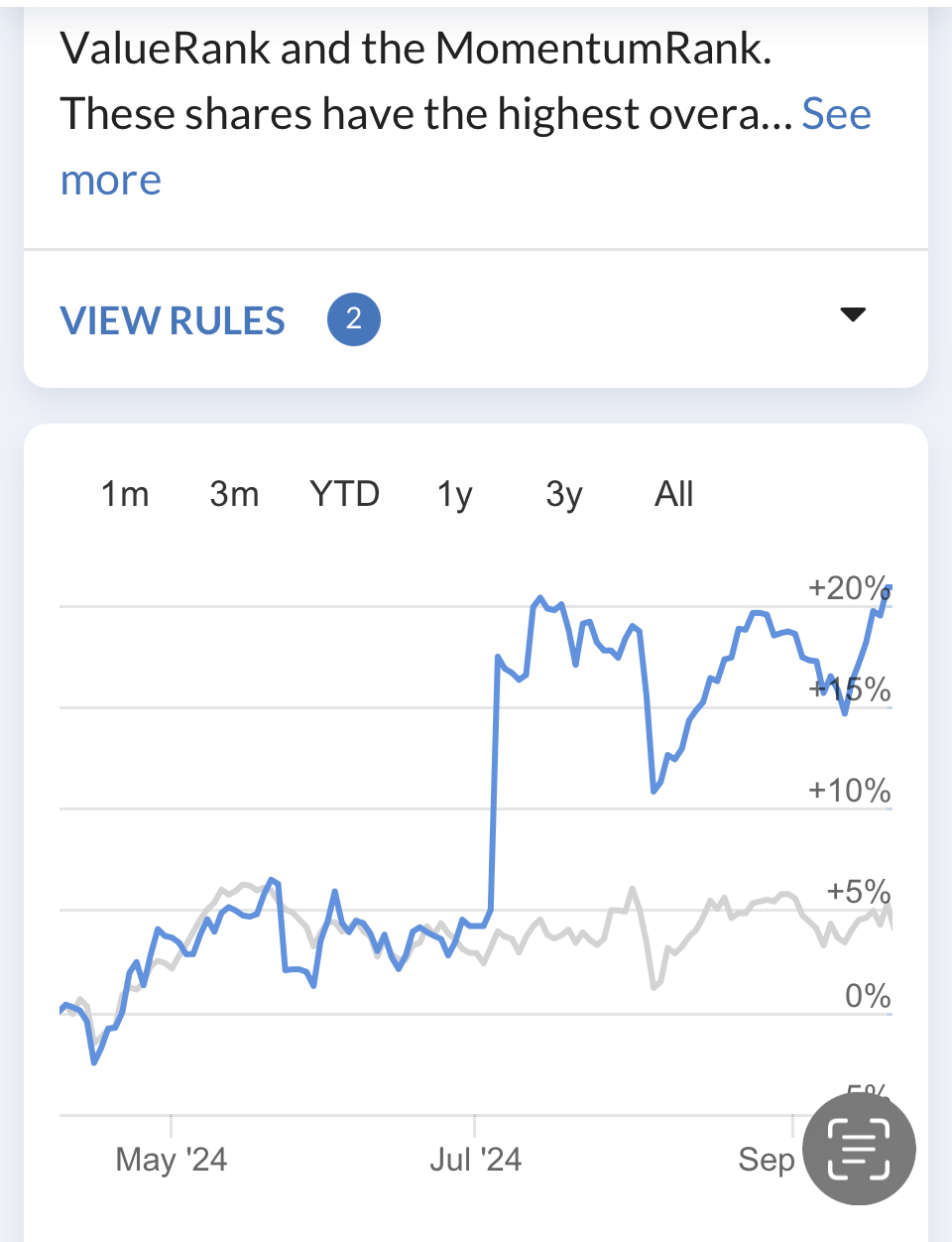Tap the Sep axis label

767,1159
